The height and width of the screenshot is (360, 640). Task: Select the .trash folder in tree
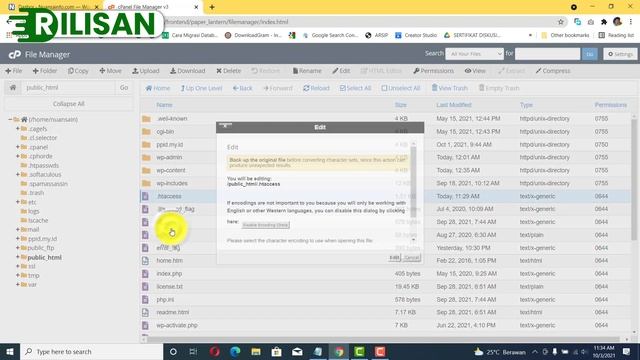point(36,193)
